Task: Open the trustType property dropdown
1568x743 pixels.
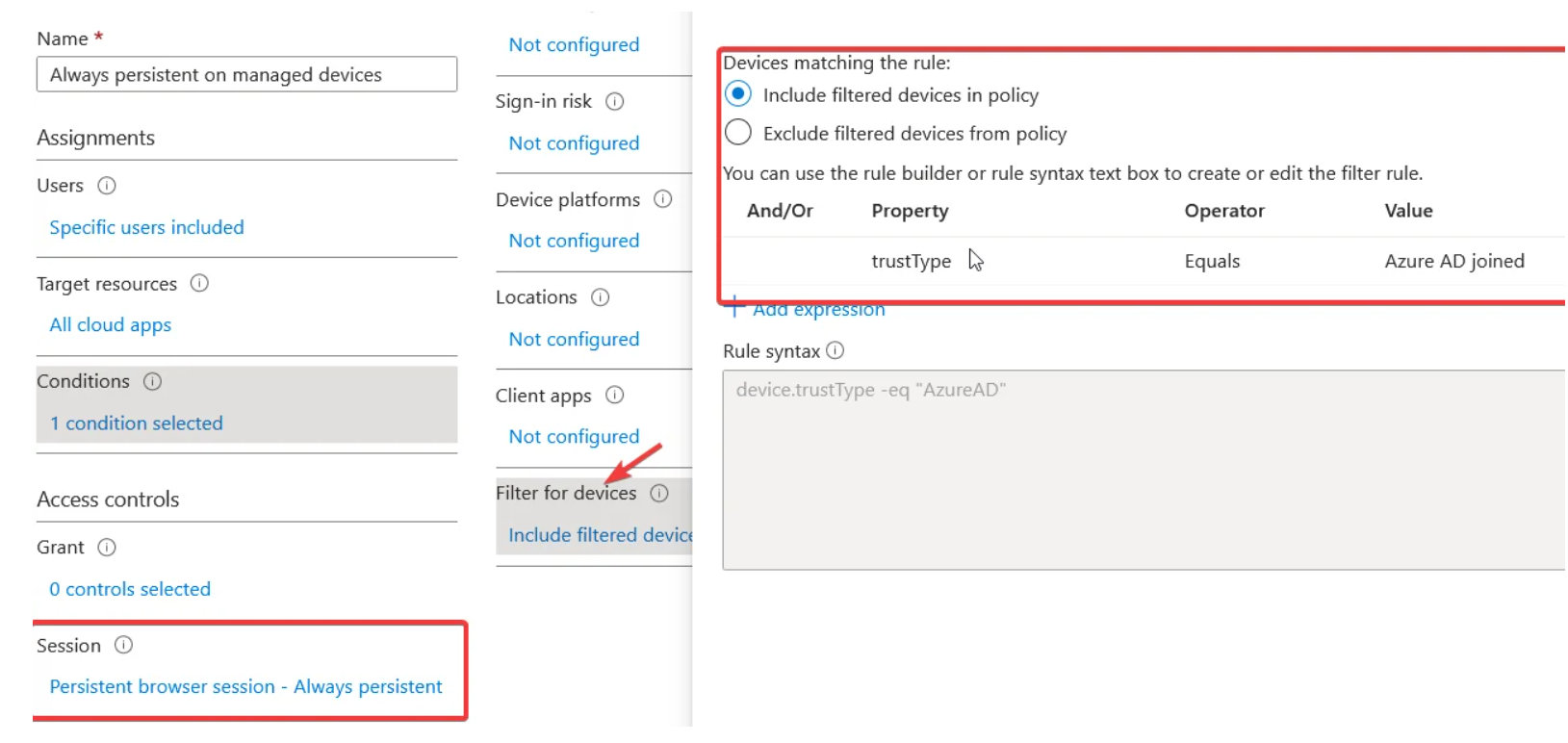Action: (911, 261)
